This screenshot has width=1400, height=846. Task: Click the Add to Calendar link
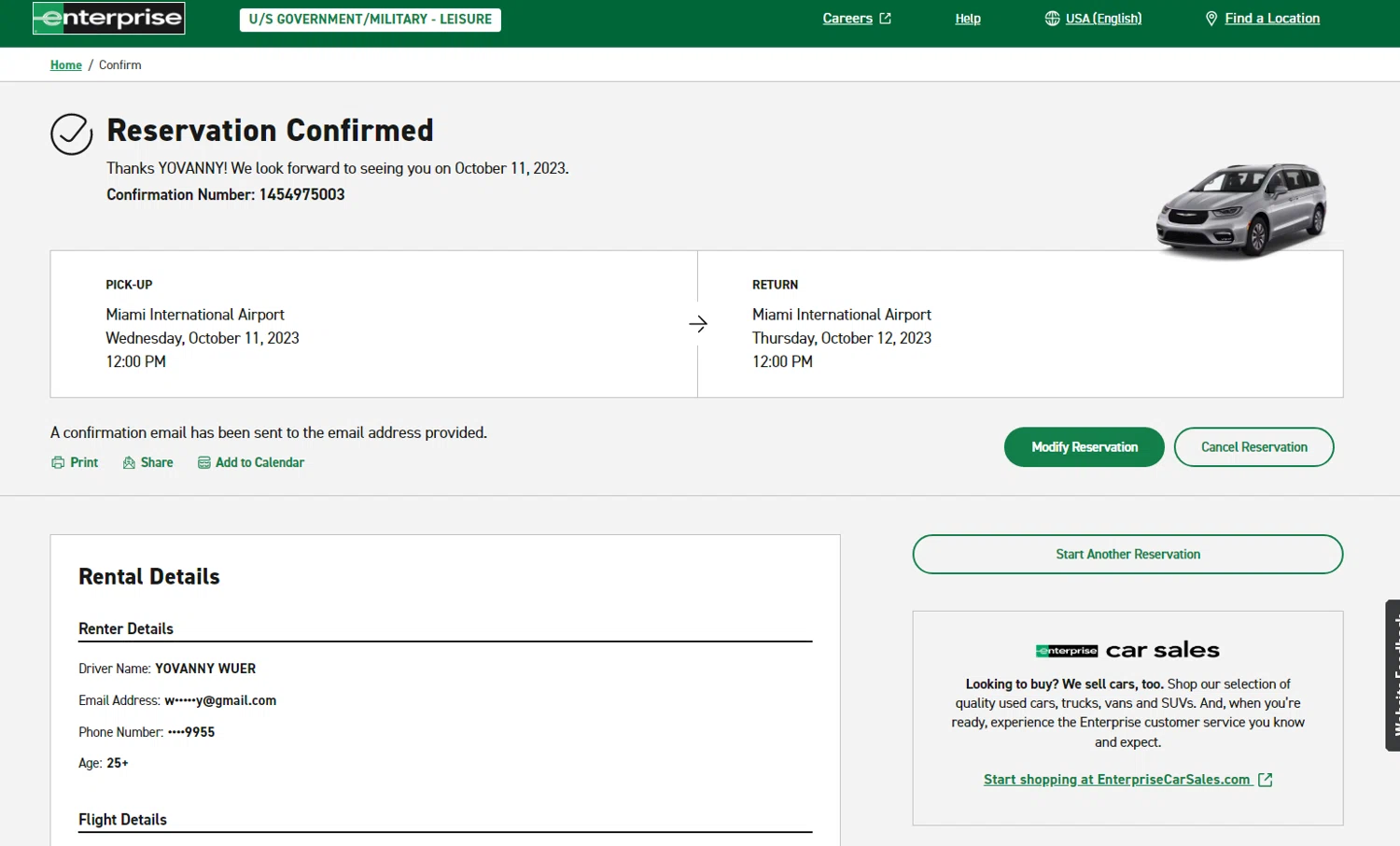pyautogui.click(x=259, y=462)
